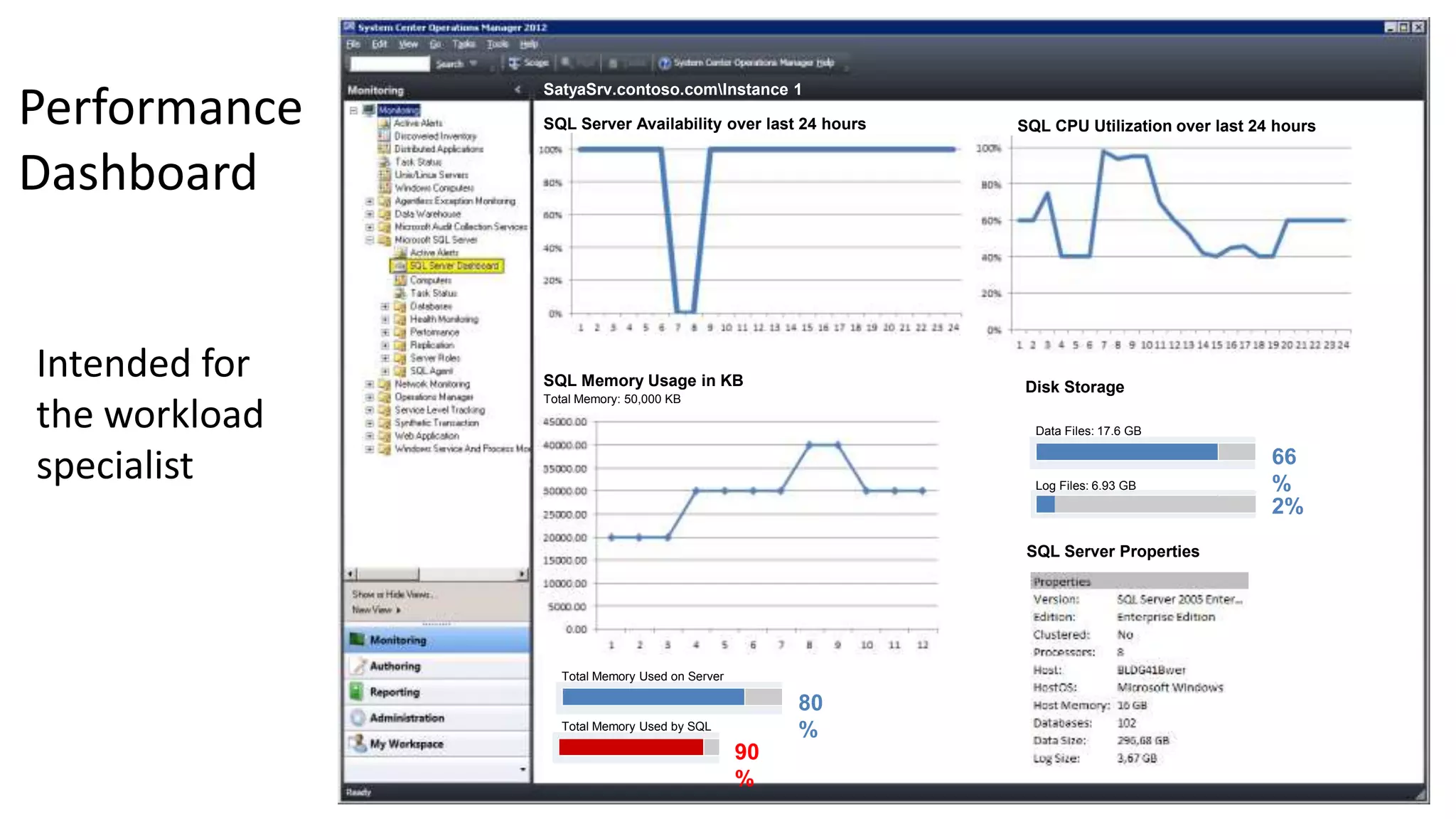1456x819 pixels.
Task: Open the Edit menu
Action: (x=380, y=44)
